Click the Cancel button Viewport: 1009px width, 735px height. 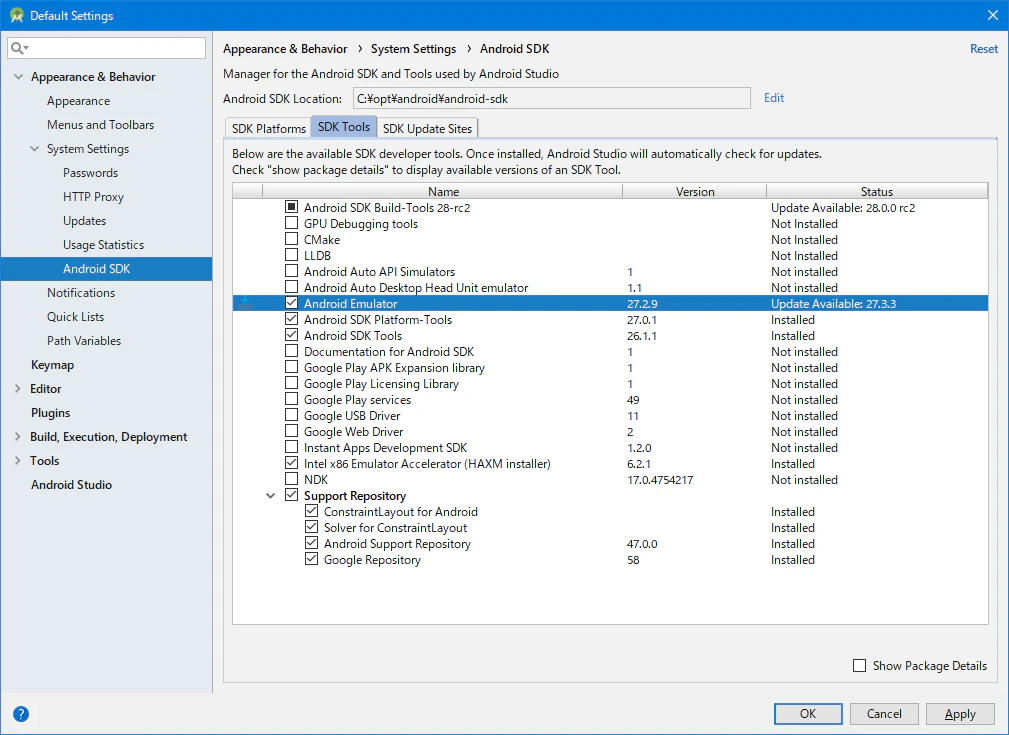tap(884, 714)
